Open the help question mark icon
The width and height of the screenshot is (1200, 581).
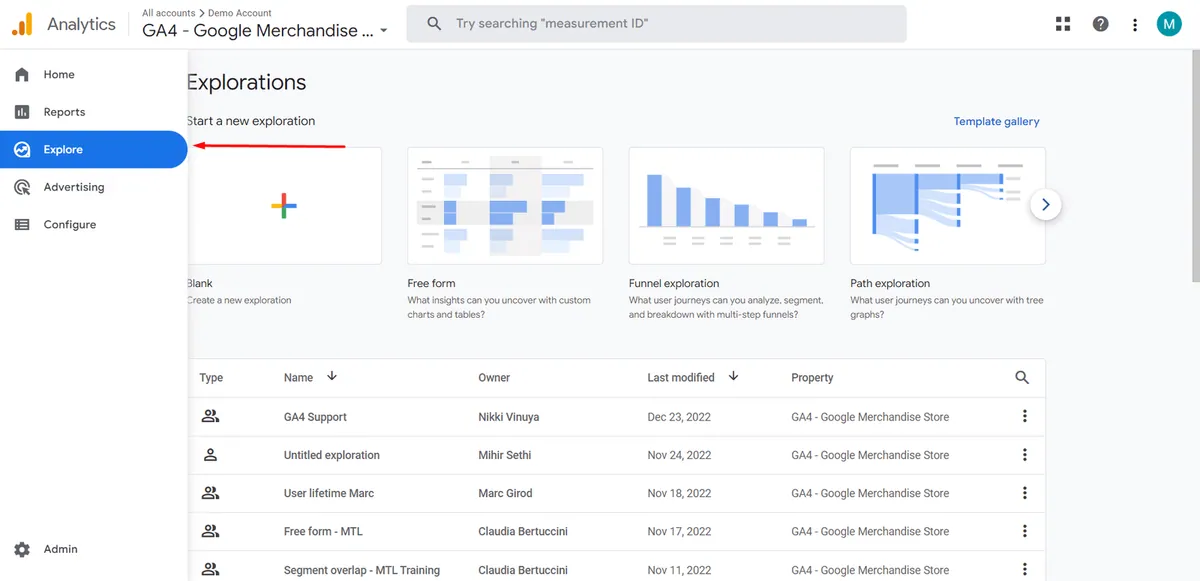(x=1101, y=24)
